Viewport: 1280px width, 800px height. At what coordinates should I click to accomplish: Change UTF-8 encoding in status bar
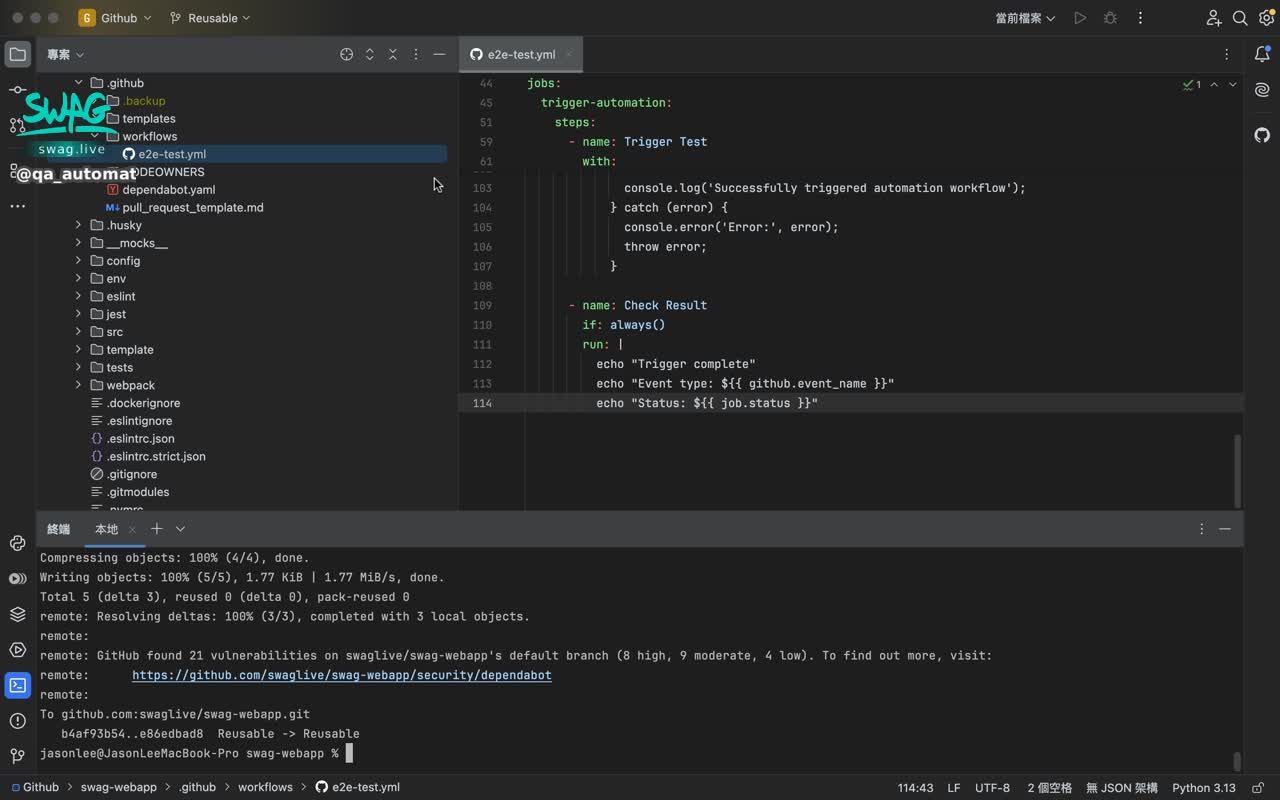click(992, 788)
